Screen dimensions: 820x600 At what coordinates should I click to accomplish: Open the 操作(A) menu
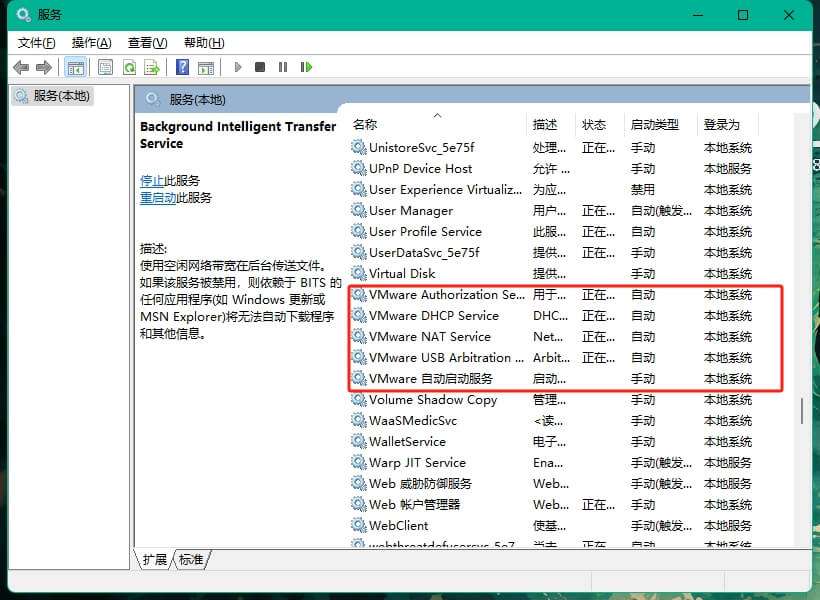92,42
